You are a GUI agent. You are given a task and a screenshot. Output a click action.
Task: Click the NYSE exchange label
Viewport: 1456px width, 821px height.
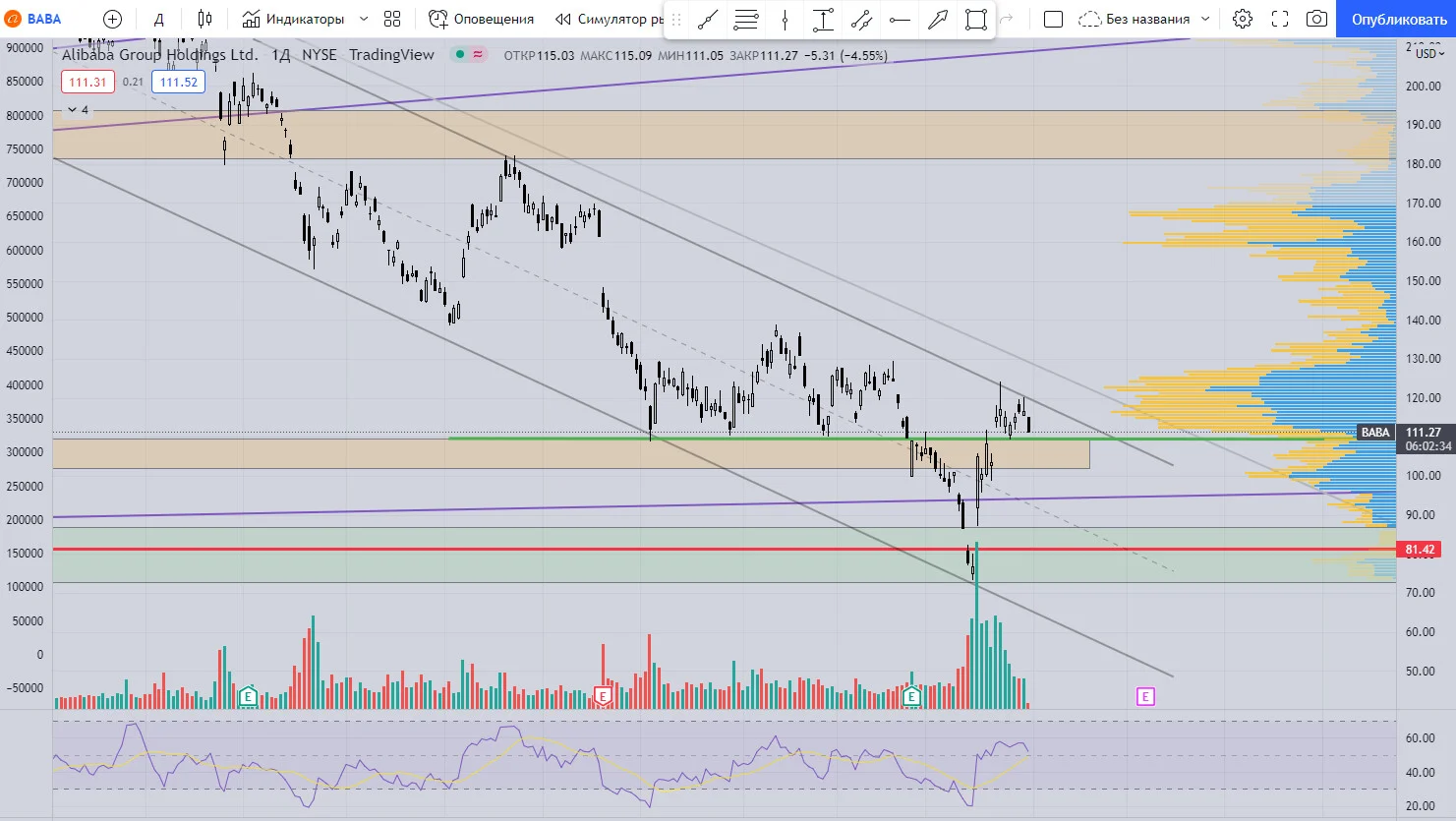pos(320,55)
